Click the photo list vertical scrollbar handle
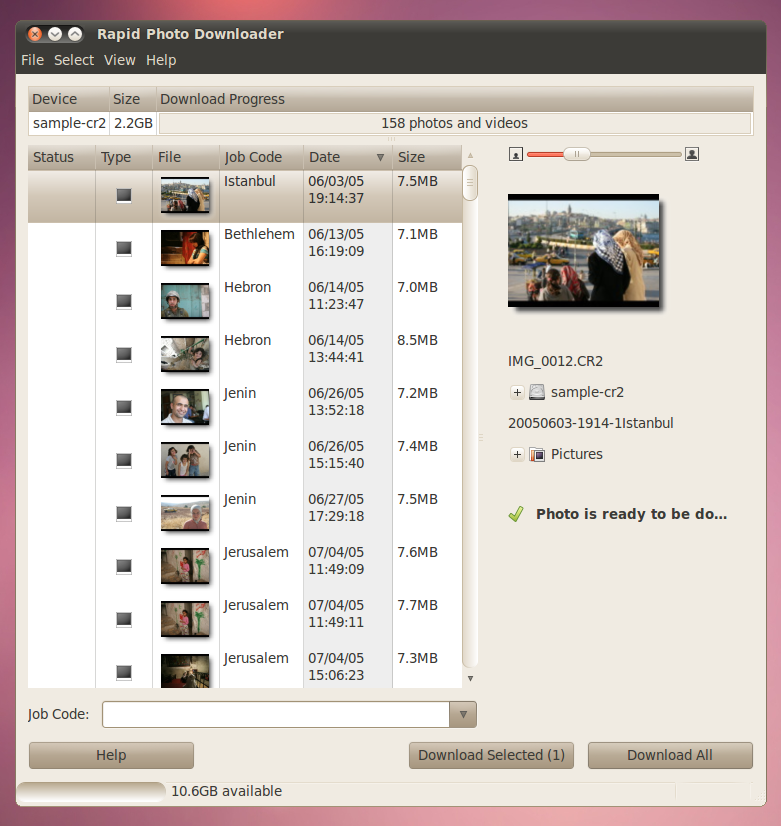This screenshot has width=781, height=826. (470, 183)
